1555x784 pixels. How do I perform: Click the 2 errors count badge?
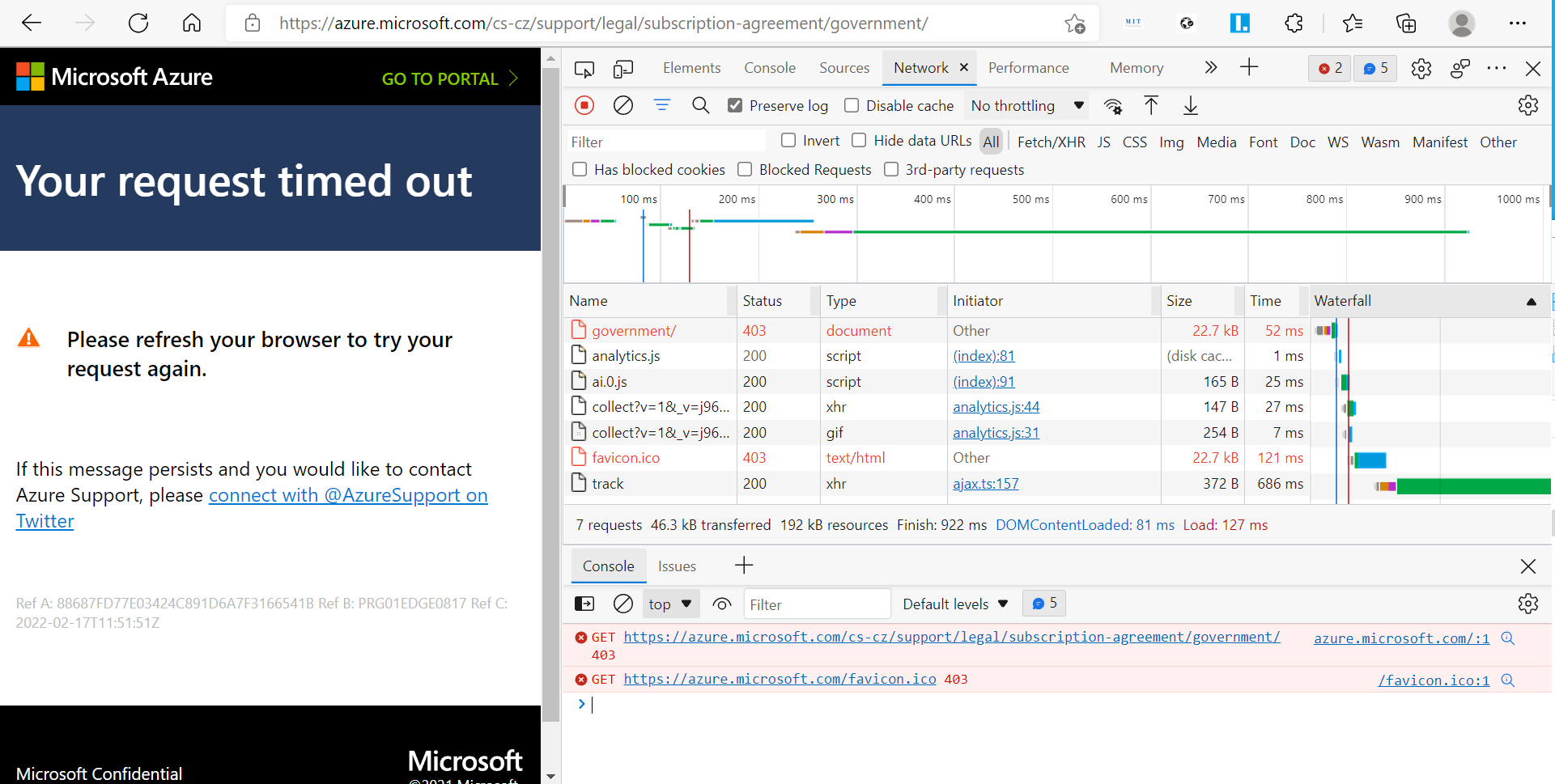point(1330,68)
